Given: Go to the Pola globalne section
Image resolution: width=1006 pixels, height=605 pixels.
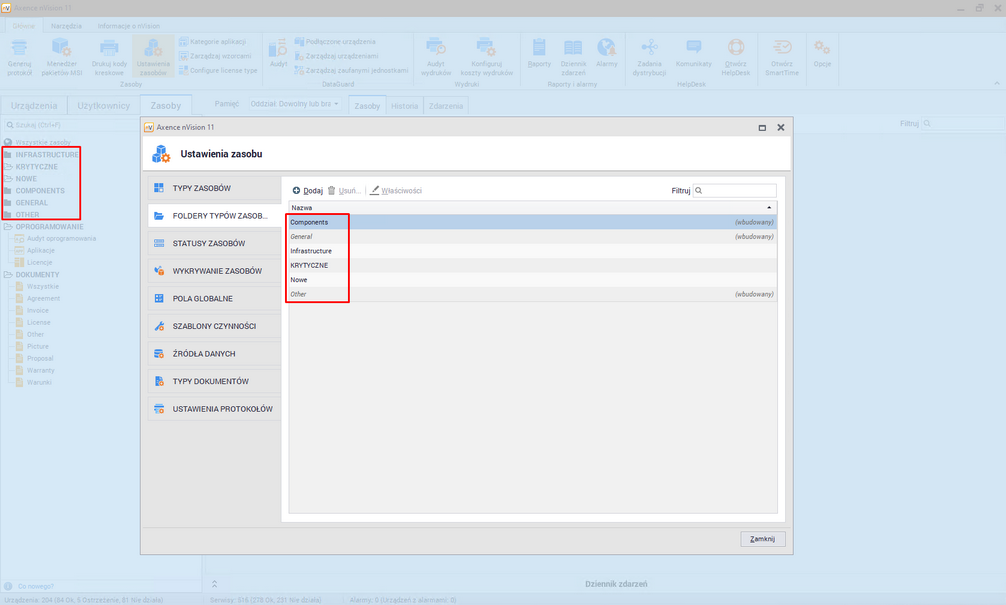Looking at the screenshot, I should (202, 298).
